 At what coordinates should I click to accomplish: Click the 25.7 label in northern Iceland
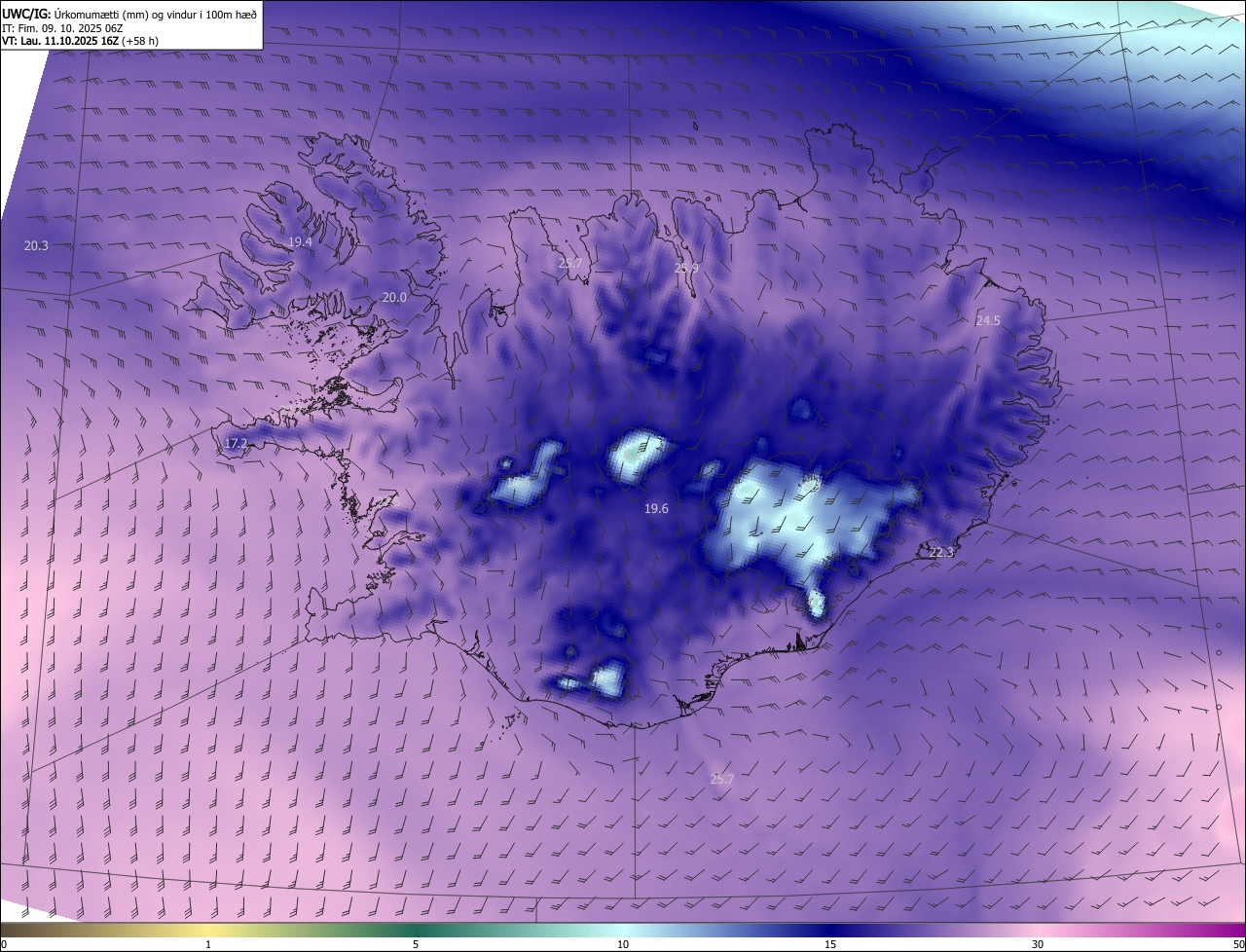(570, 263)
